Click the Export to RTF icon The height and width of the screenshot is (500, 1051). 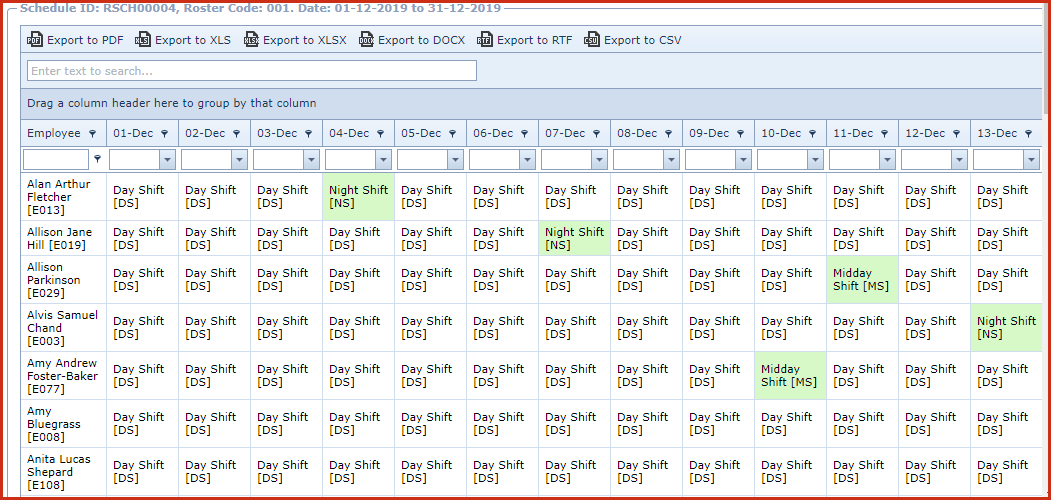(485, 40)
